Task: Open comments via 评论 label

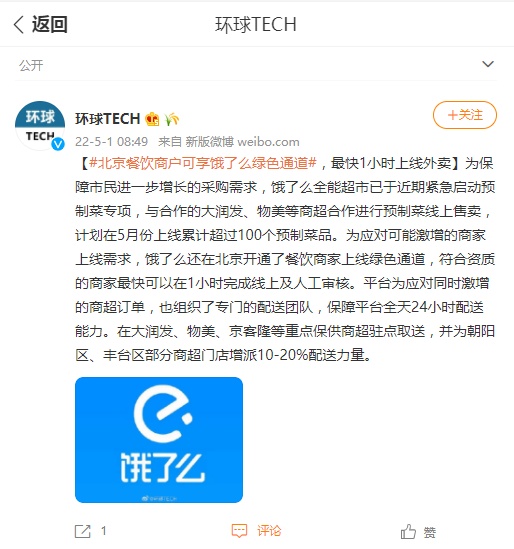Action: [x=269, y=531]
